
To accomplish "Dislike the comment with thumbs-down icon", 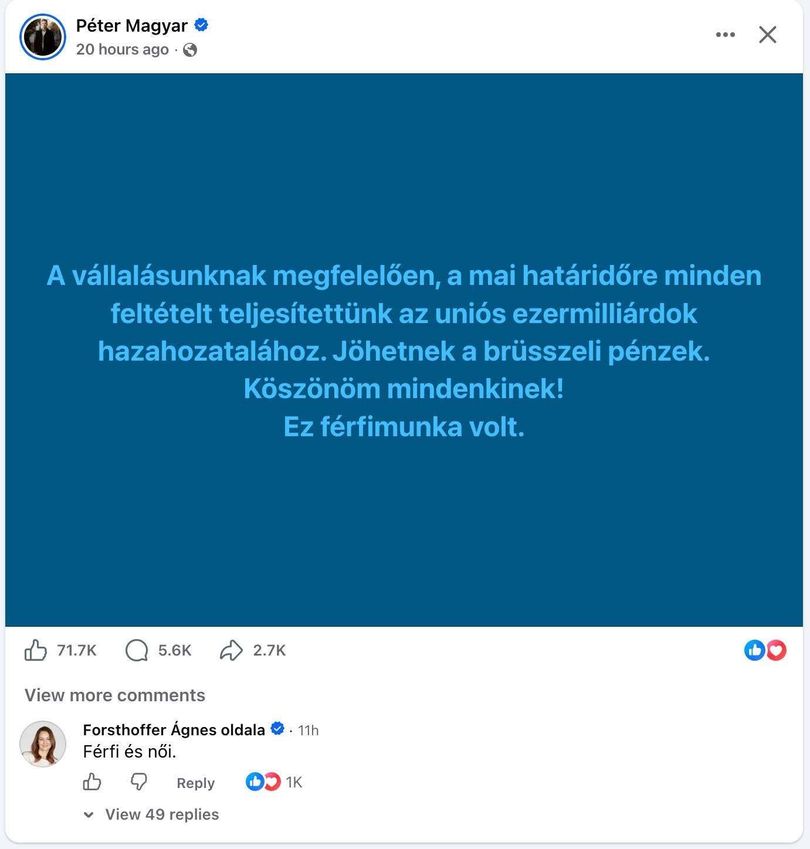I will pos(139,782).
